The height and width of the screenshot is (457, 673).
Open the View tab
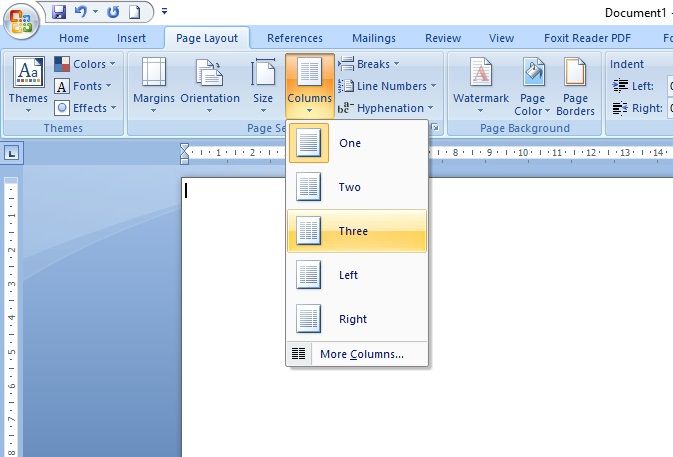501,38
